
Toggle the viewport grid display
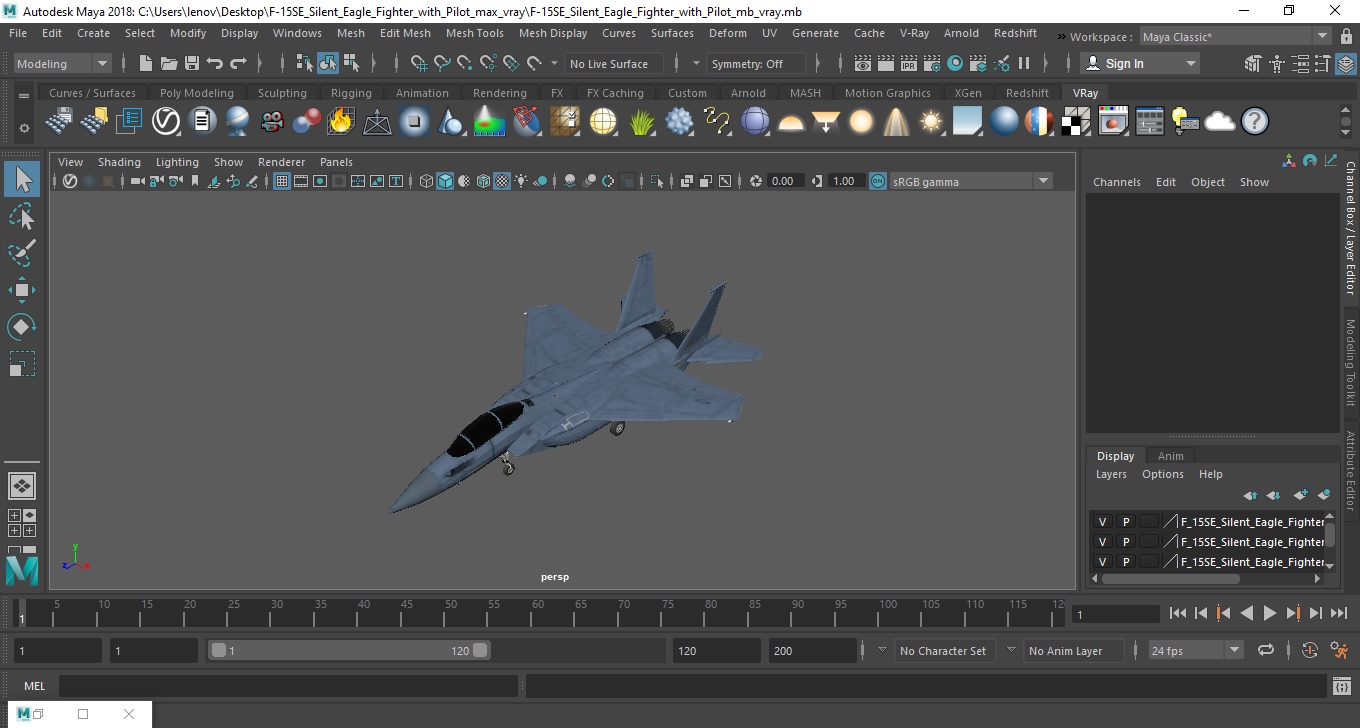click(282, 181)
